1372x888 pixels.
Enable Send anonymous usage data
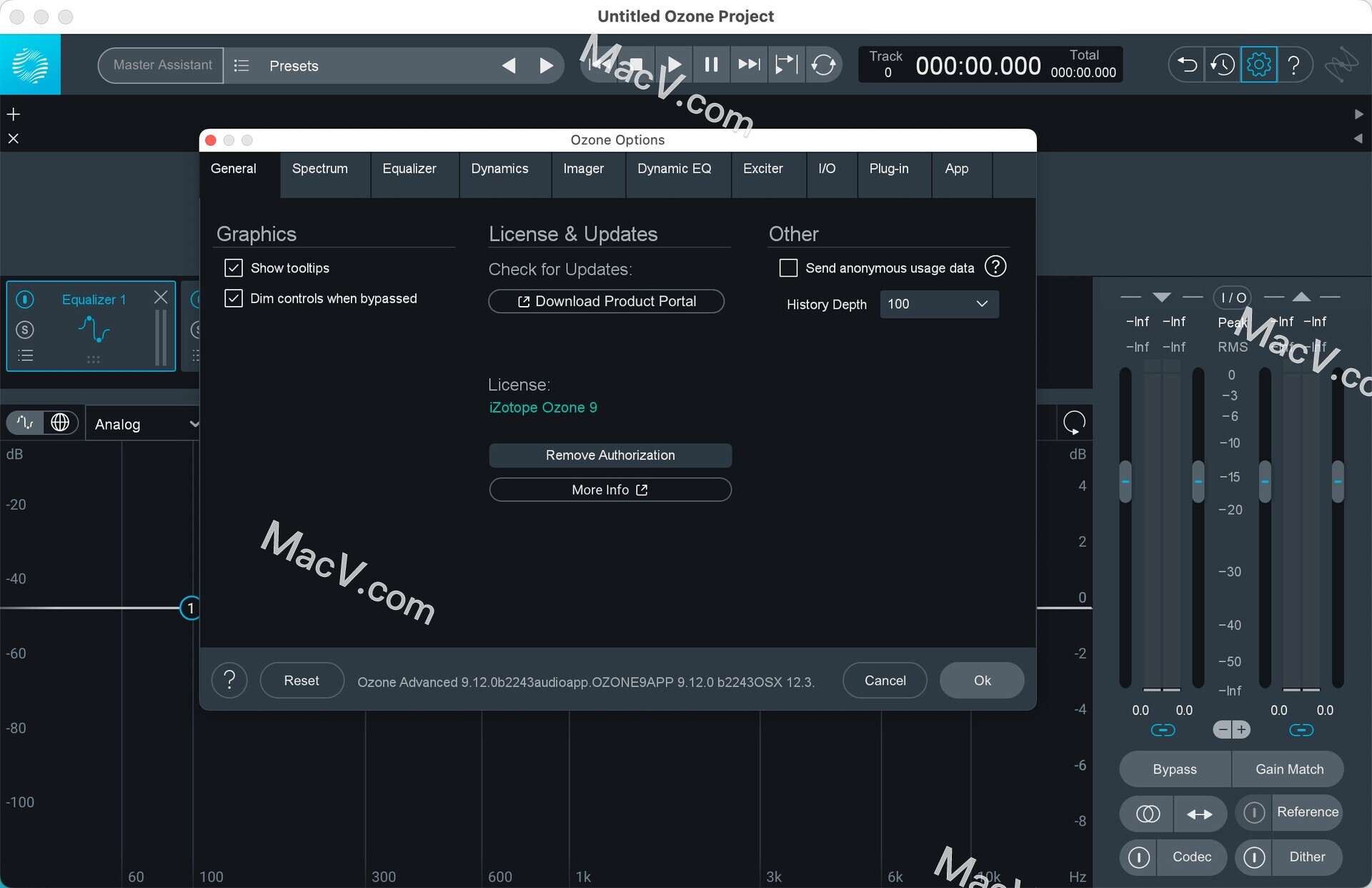point(788,268)
